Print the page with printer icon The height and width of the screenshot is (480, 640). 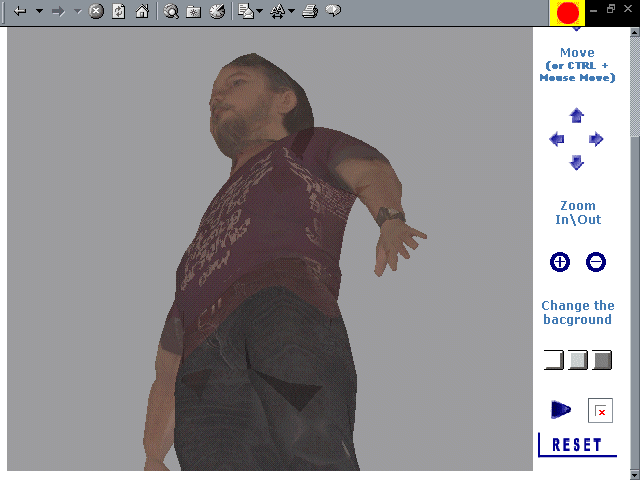tap(310, 12)
